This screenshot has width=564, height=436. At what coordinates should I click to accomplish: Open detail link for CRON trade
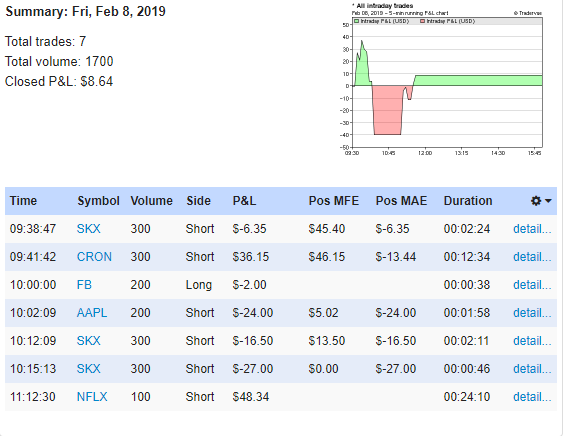click(532, 257)
